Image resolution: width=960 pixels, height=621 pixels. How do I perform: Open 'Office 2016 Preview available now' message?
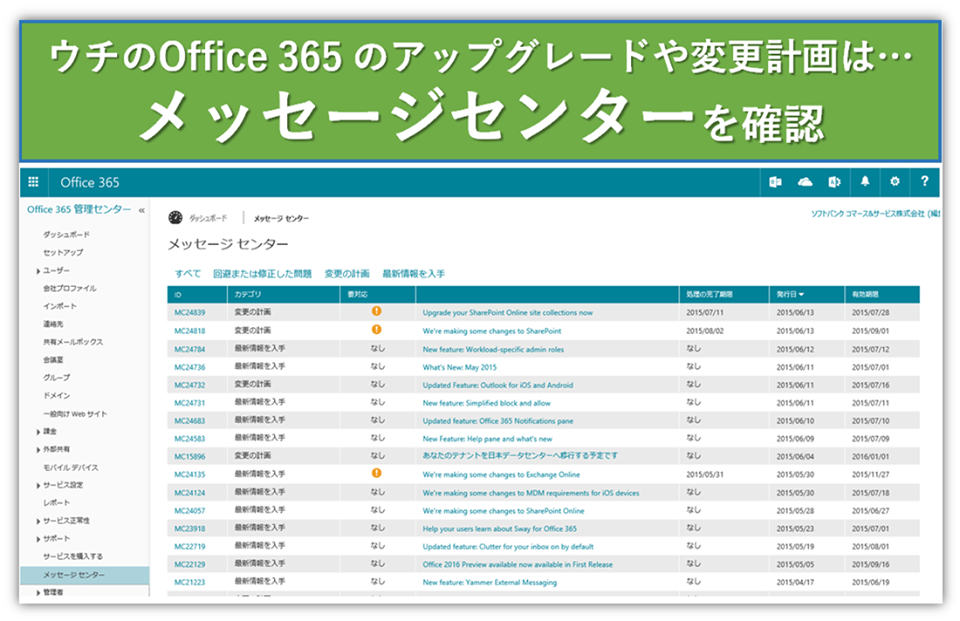pos(517,564)
